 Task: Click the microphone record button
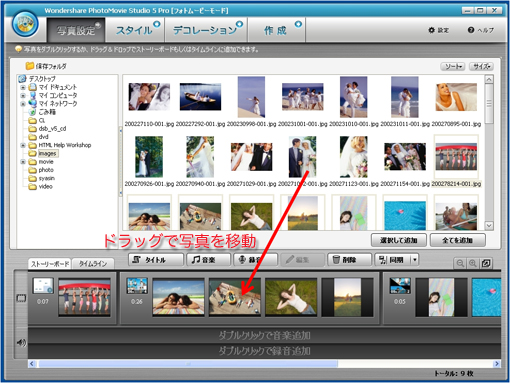click(x=255, y=260)
